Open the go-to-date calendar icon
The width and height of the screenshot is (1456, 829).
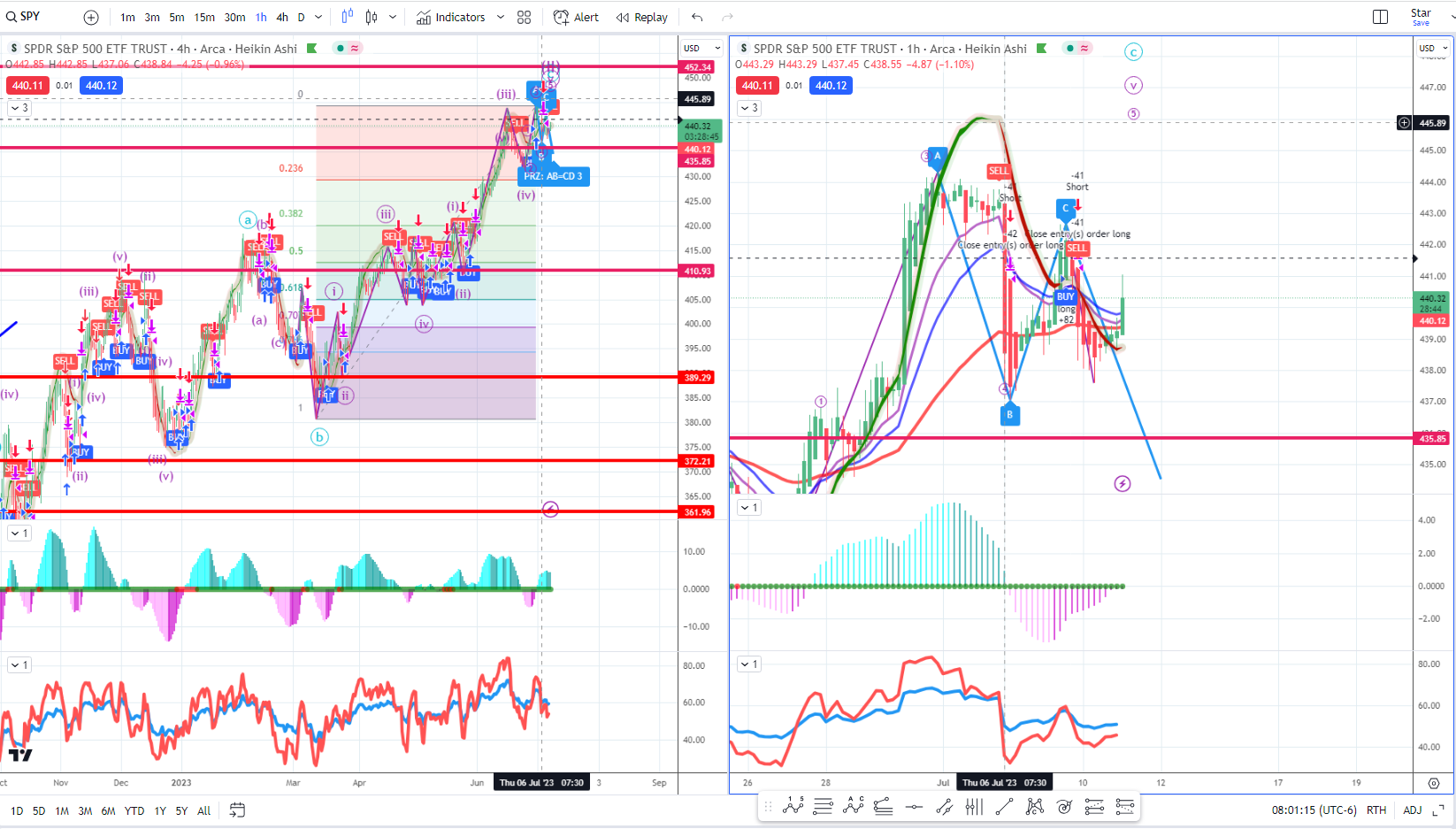click(237, 810)
